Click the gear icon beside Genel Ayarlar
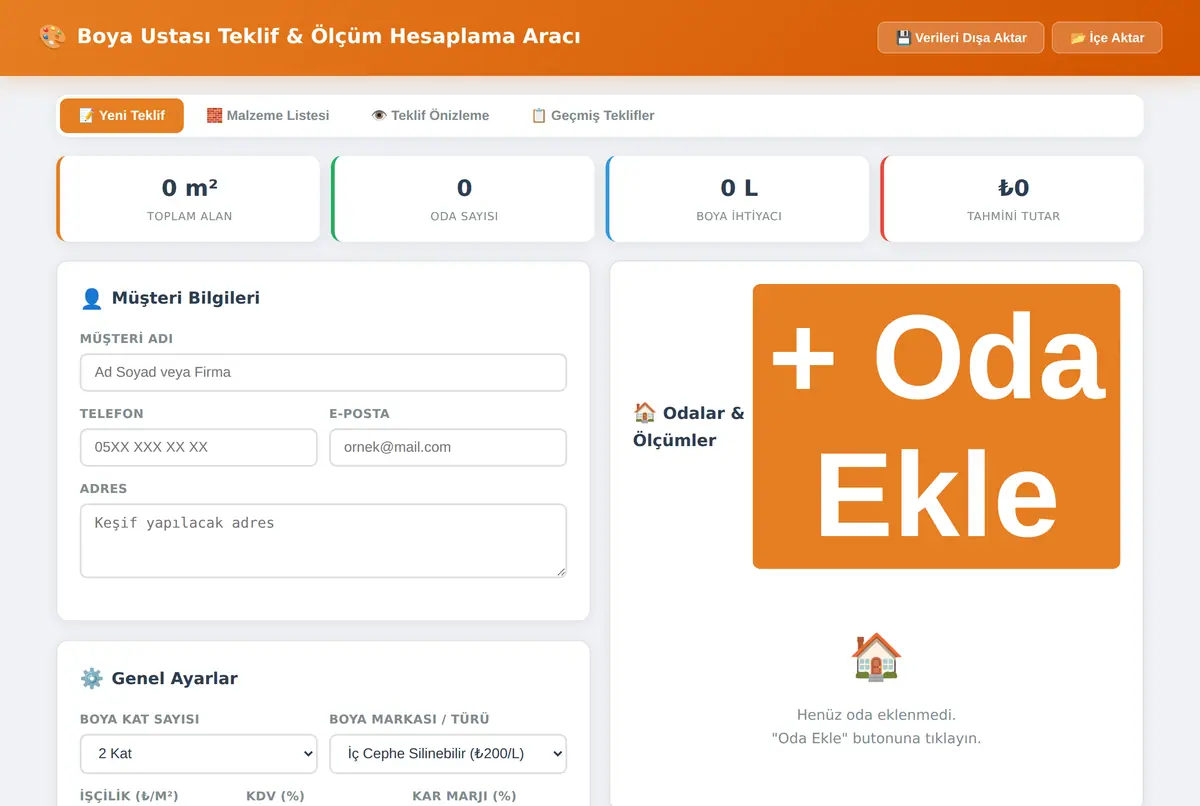This screenshot has height=806, width=1200. [92, 678]
